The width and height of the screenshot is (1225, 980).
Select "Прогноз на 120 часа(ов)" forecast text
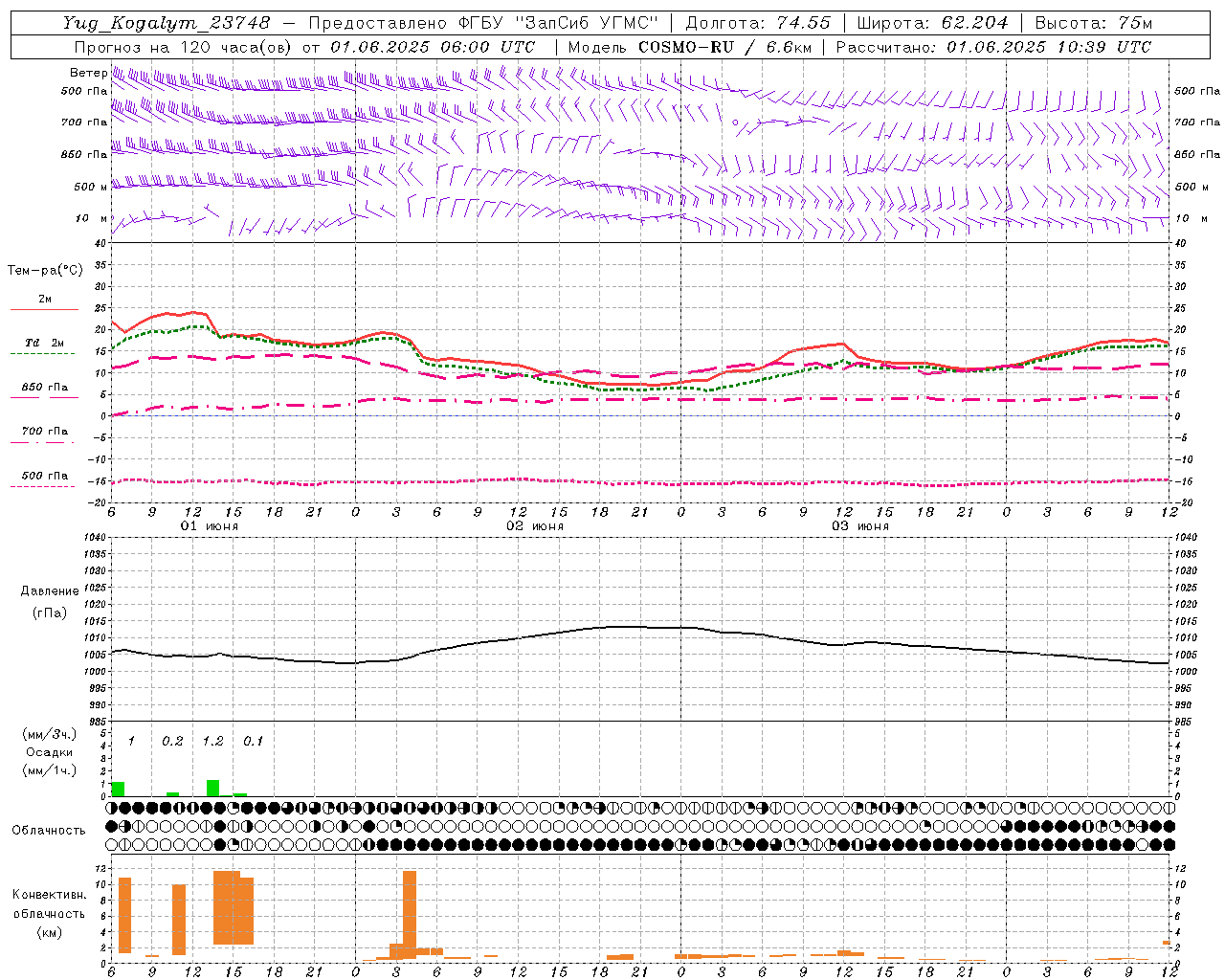pyautogui.click(x=185, y=47)
